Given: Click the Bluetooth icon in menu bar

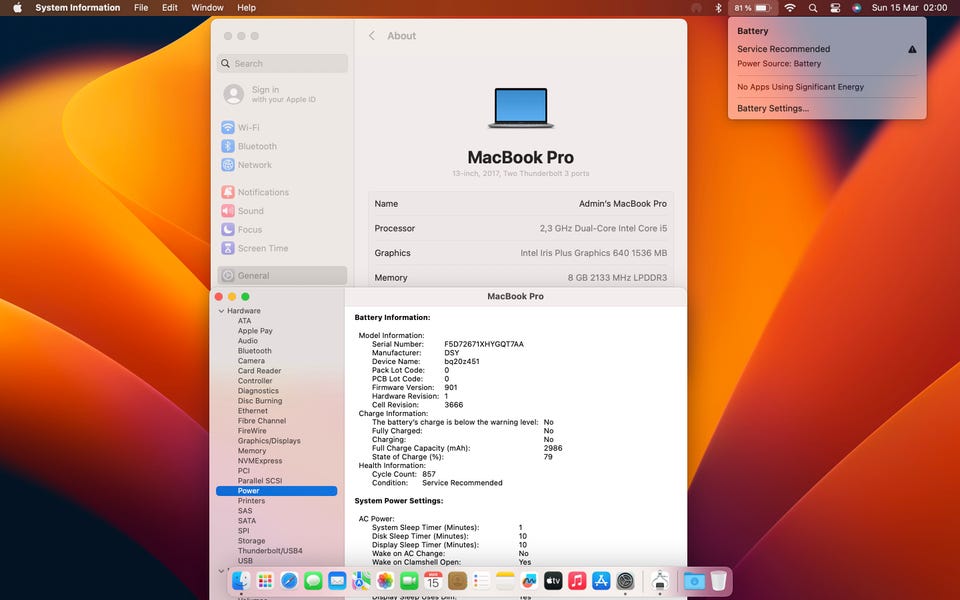Looking at the screenshot, I should 718,8.
